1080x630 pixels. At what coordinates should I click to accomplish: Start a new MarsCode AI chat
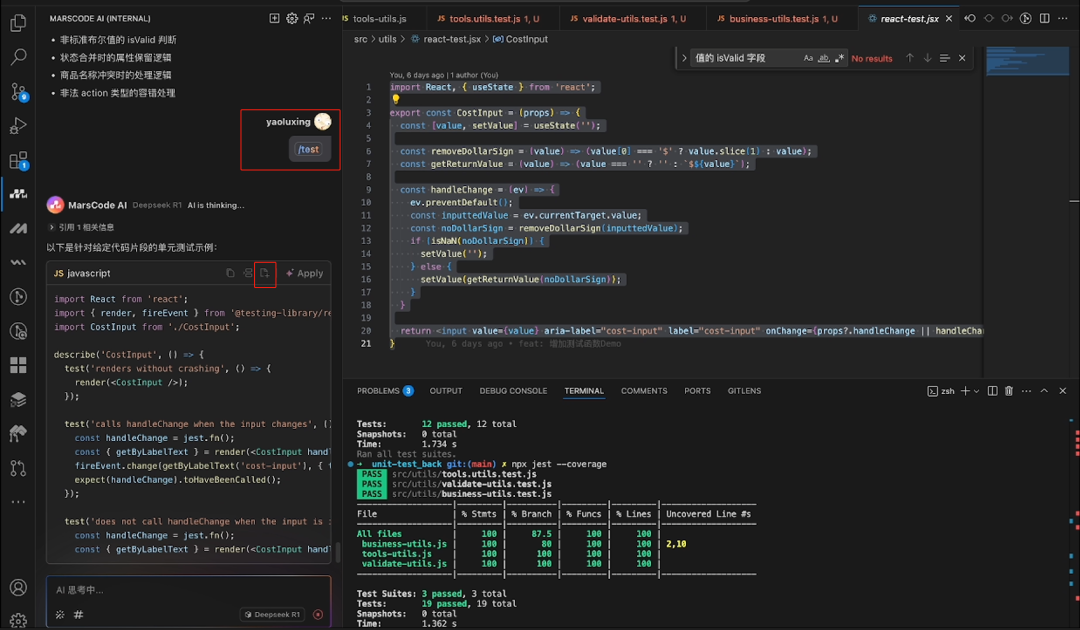(x=274, y=18)
